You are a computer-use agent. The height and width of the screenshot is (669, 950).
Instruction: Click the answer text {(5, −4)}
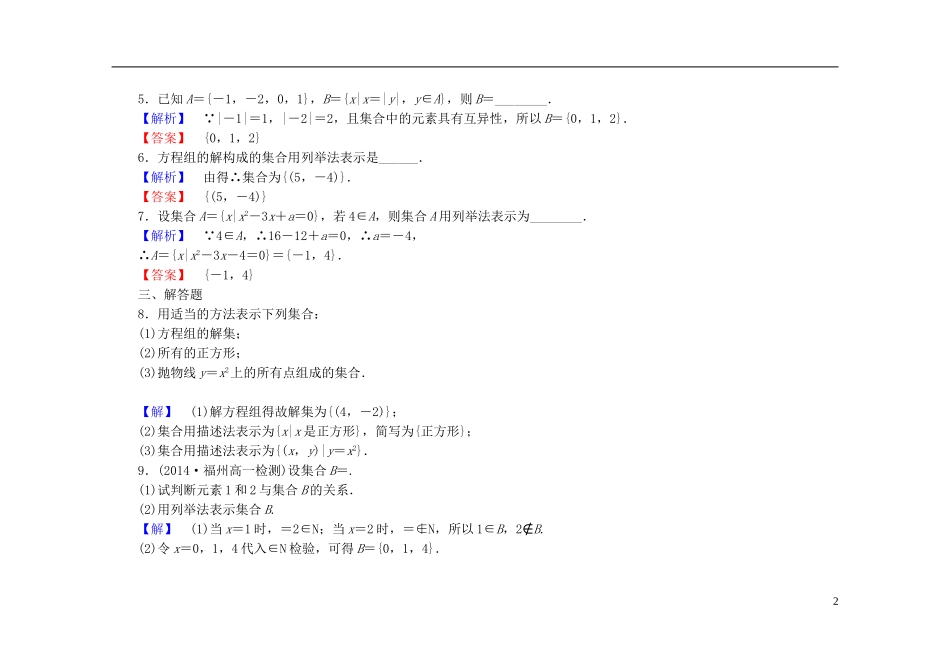[x=235, y=197]
